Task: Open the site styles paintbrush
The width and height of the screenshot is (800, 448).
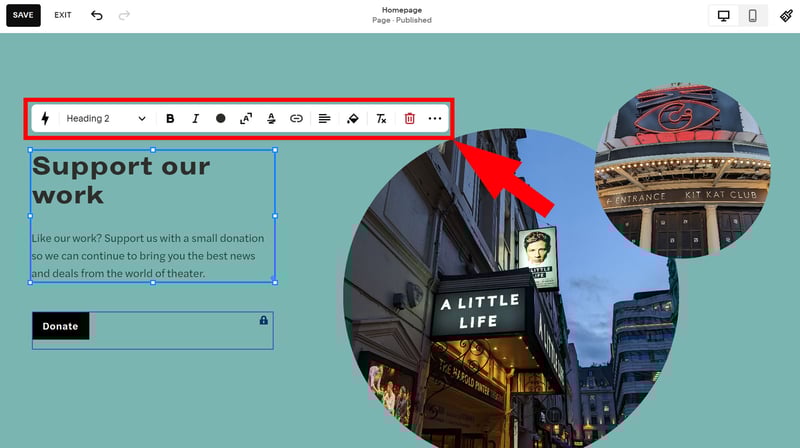Action: pyautogui.click(x=786, y=15)
